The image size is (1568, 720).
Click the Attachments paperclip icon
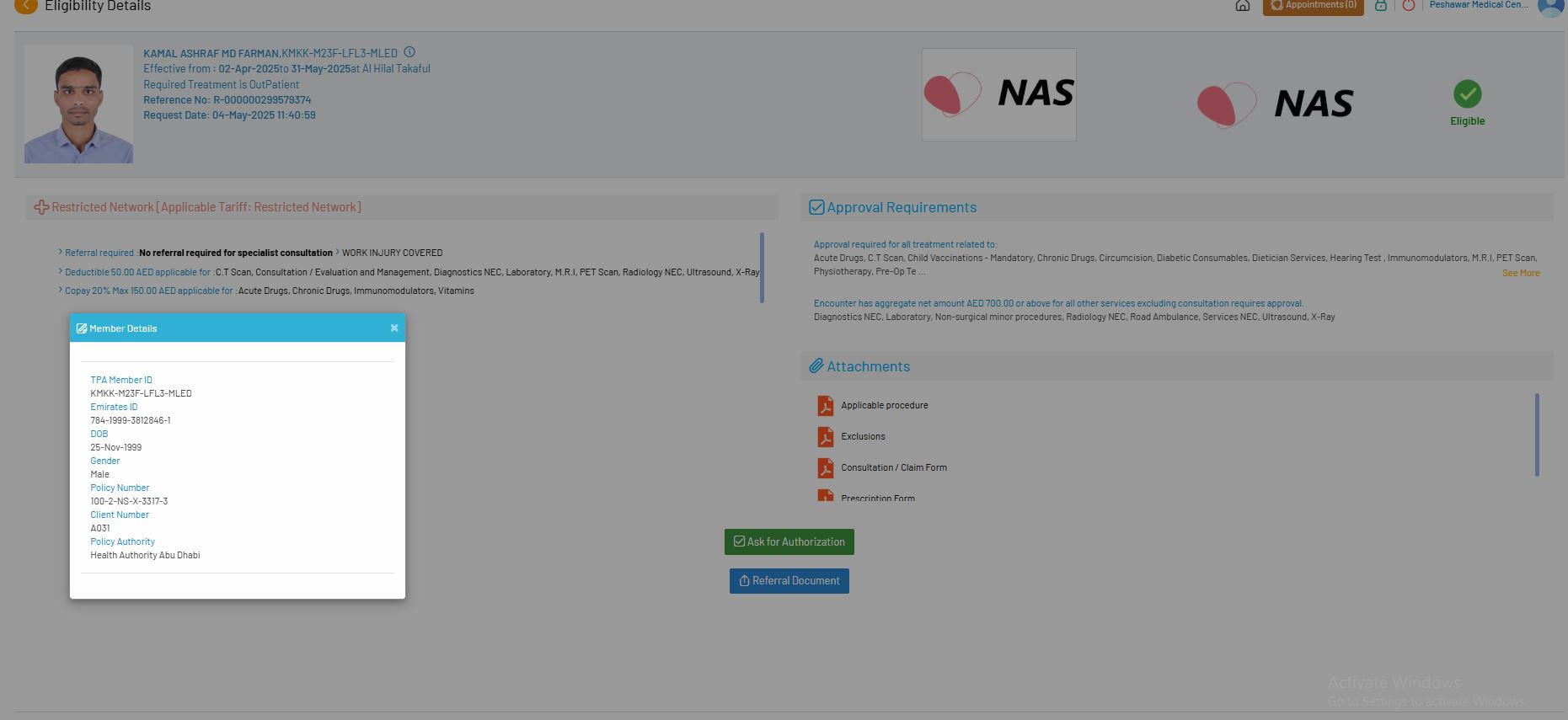[816, 366]
